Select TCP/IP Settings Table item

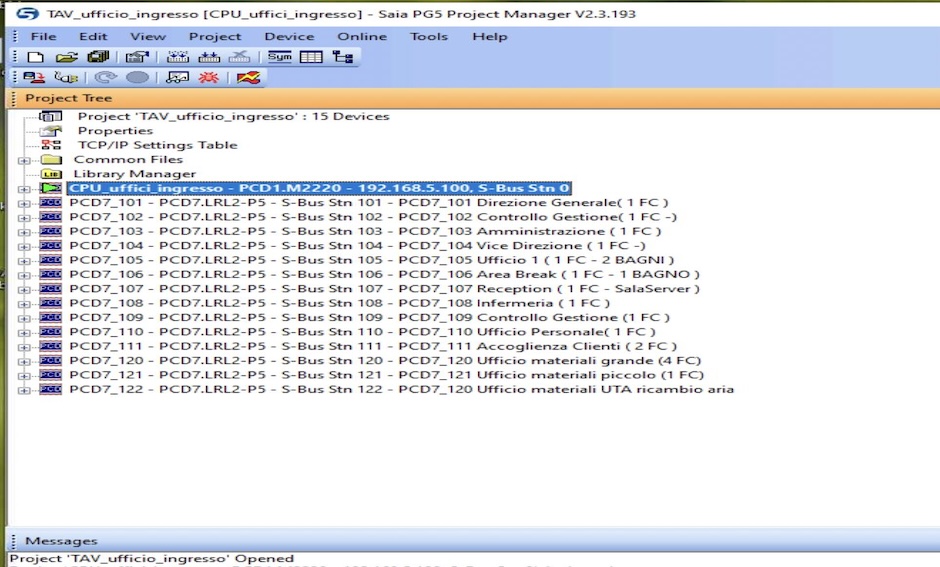pyautogui.click(x=157, y=145)
